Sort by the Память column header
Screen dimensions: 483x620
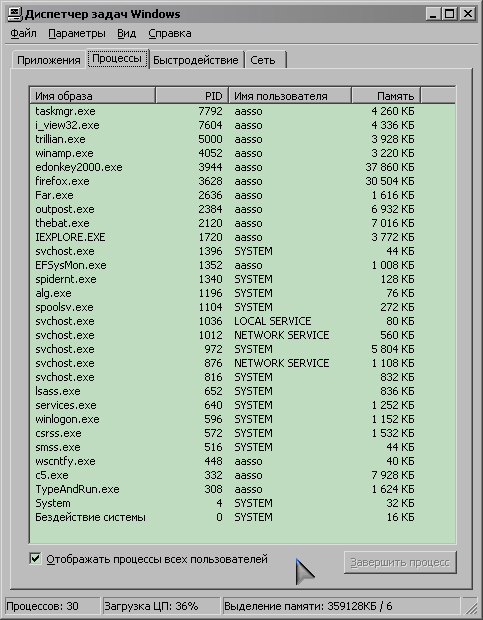coord(386,96)
